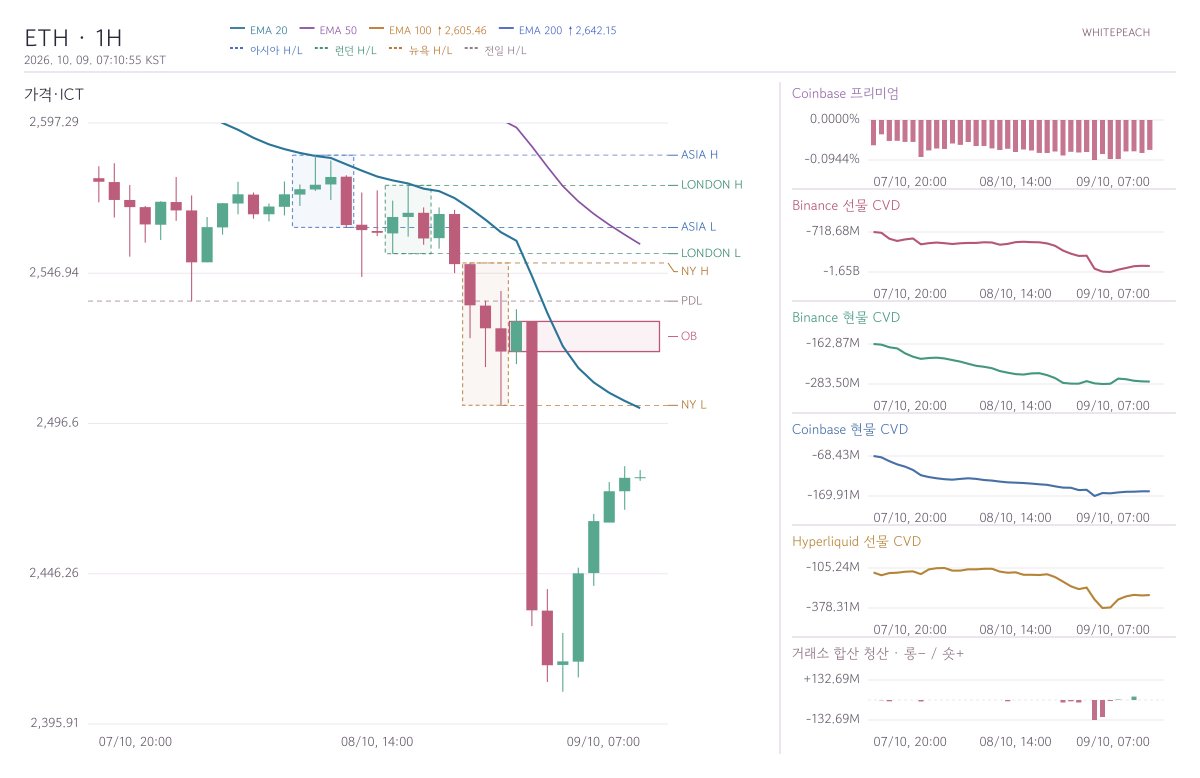Click the large red liquidation bar
Screen dimensions: 1200x778
pos(1094,709)
